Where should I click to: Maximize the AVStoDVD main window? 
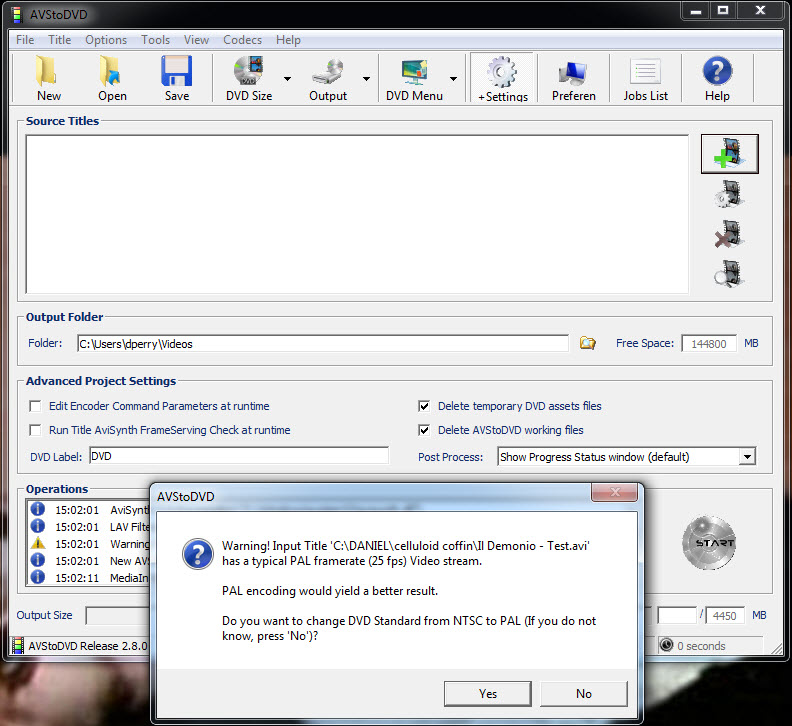723,11
